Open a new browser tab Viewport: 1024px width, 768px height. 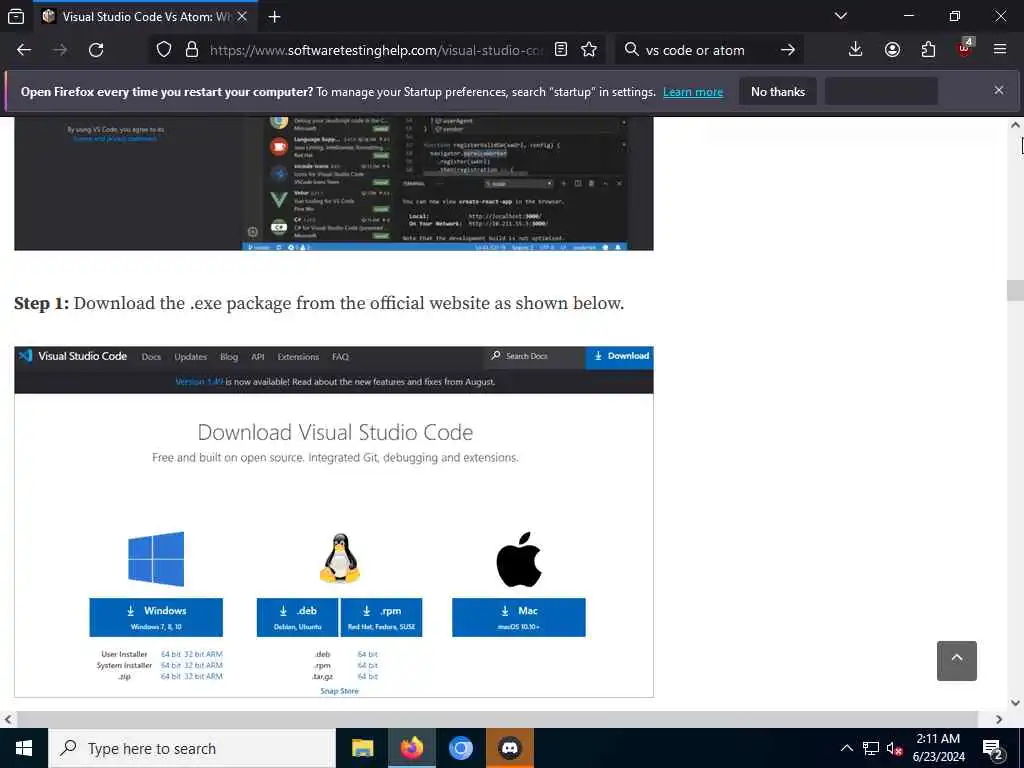(x=274, y=17)
